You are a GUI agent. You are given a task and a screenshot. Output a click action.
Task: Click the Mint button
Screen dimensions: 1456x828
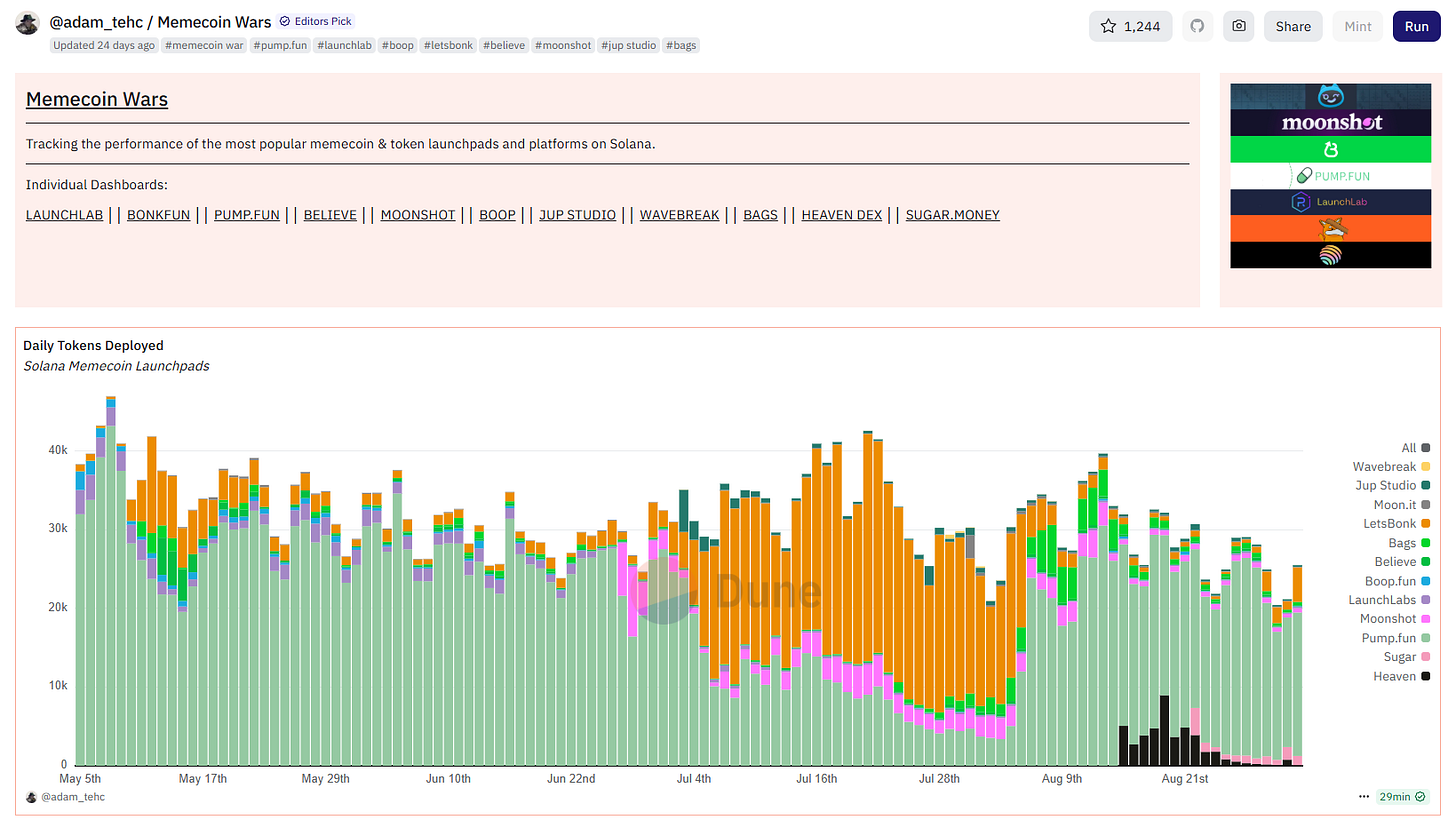pyautogui.click(x=1358, y=27)
